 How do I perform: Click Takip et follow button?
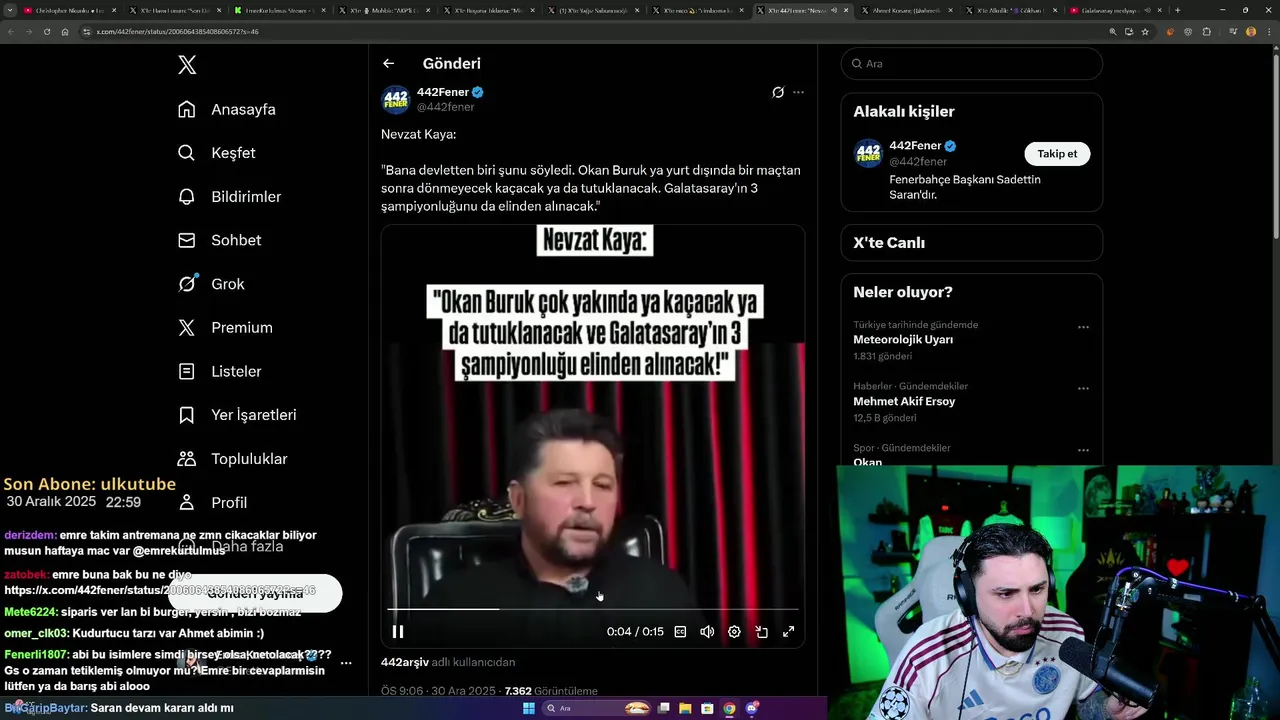(x=1057, y=154)
